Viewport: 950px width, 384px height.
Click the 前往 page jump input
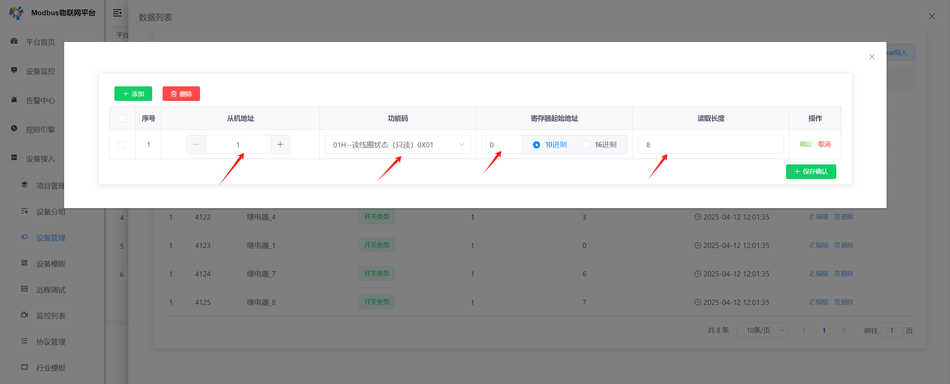pyautogui.click(x=891, y=331)
